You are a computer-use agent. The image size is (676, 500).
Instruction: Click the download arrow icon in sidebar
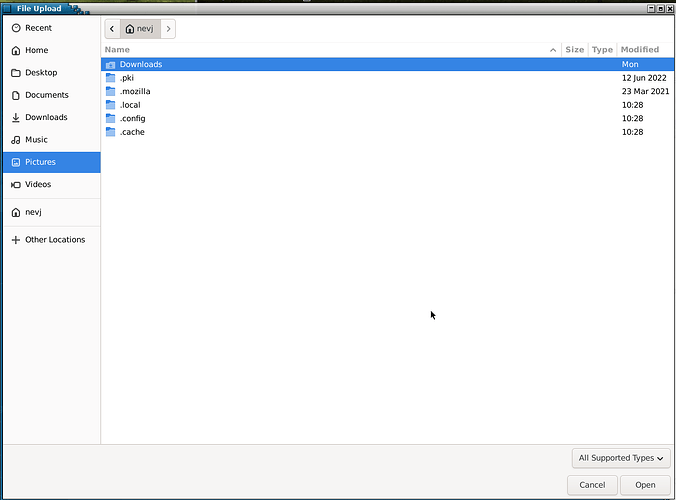click(x=16, y=118)
